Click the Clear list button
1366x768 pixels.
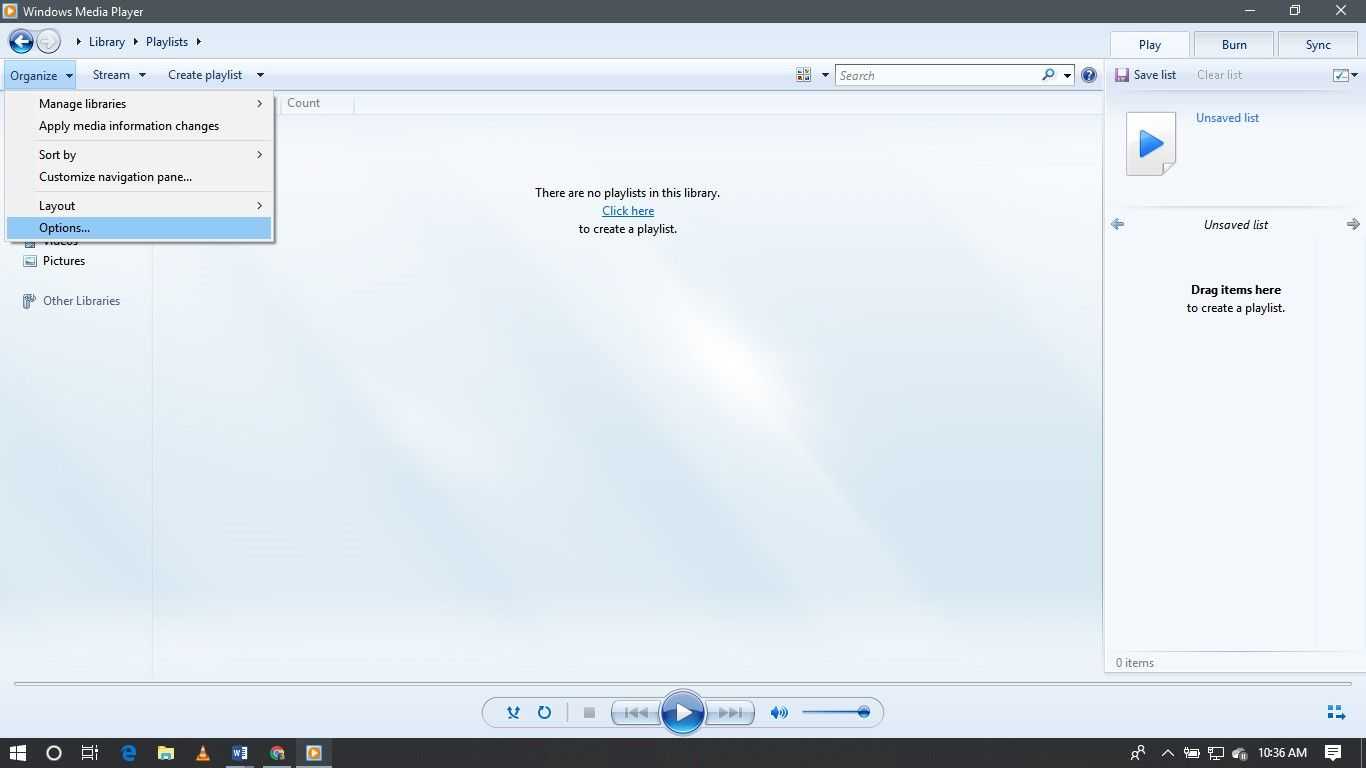click(x=1219, y=75)
